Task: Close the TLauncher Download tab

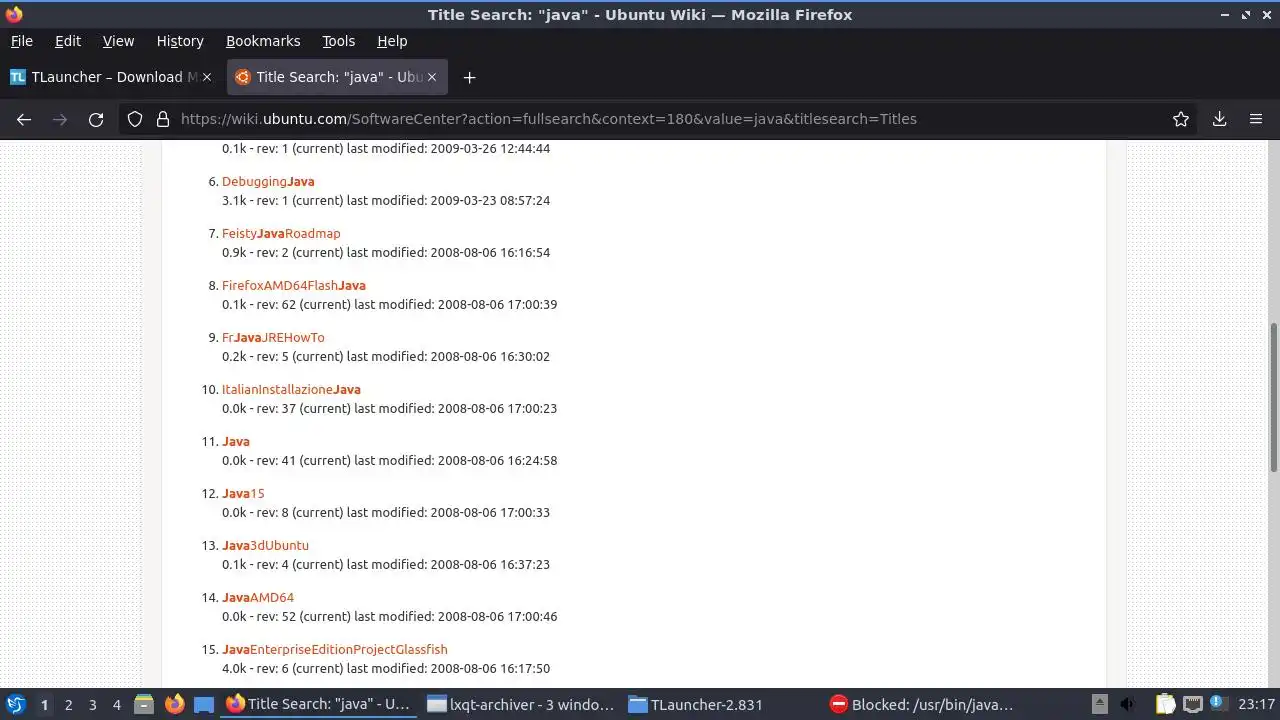Action: (207, 77)
